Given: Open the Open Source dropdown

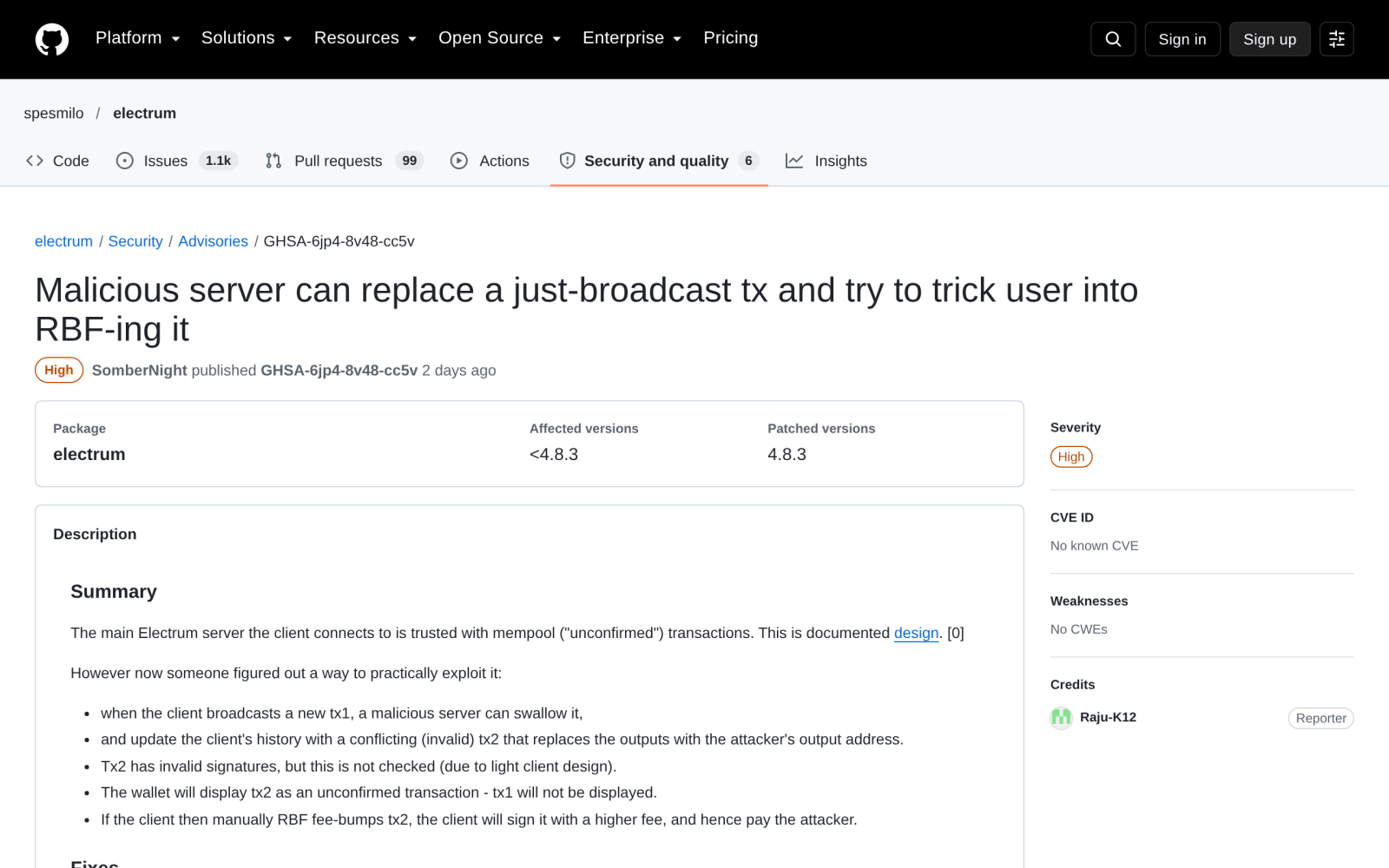Looking at the screenshot, I should (x=500, y=38).
